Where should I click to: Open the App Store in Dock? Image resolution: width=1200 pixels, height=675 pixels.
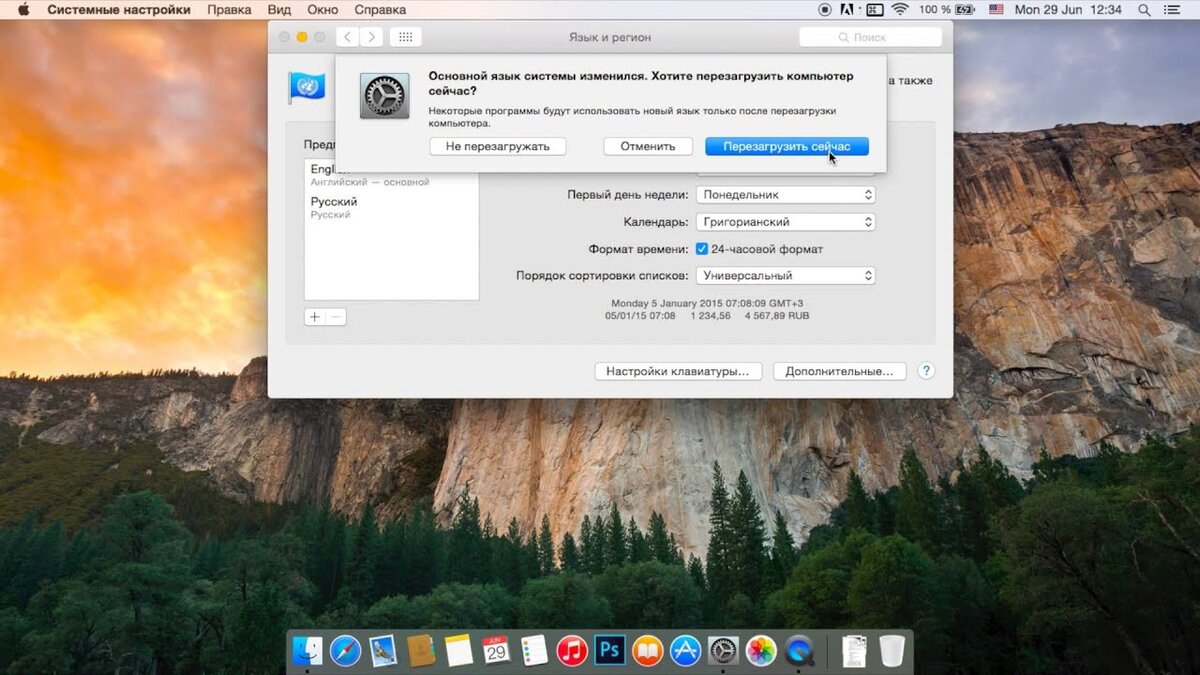[x=685, y=651]
